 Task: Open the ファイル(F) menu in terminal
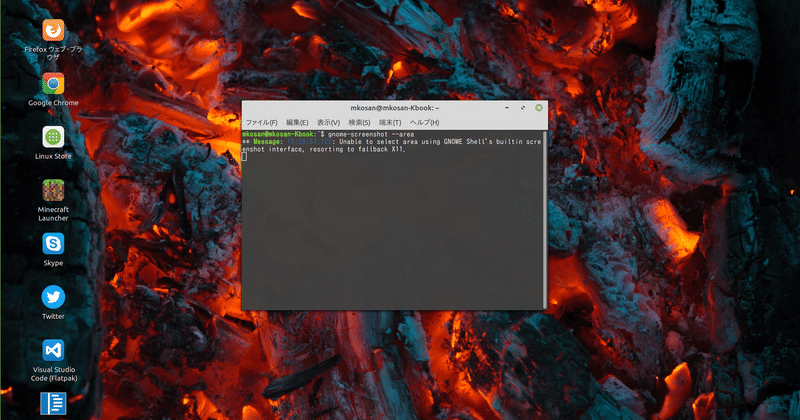coord(261,122)
